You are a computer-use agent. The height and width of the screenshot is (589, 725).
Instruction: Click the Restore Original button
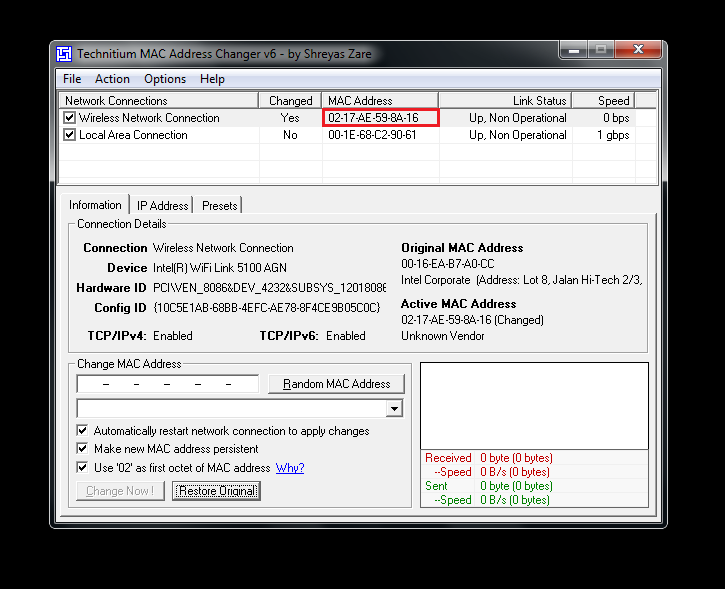(x=216, y=491)
